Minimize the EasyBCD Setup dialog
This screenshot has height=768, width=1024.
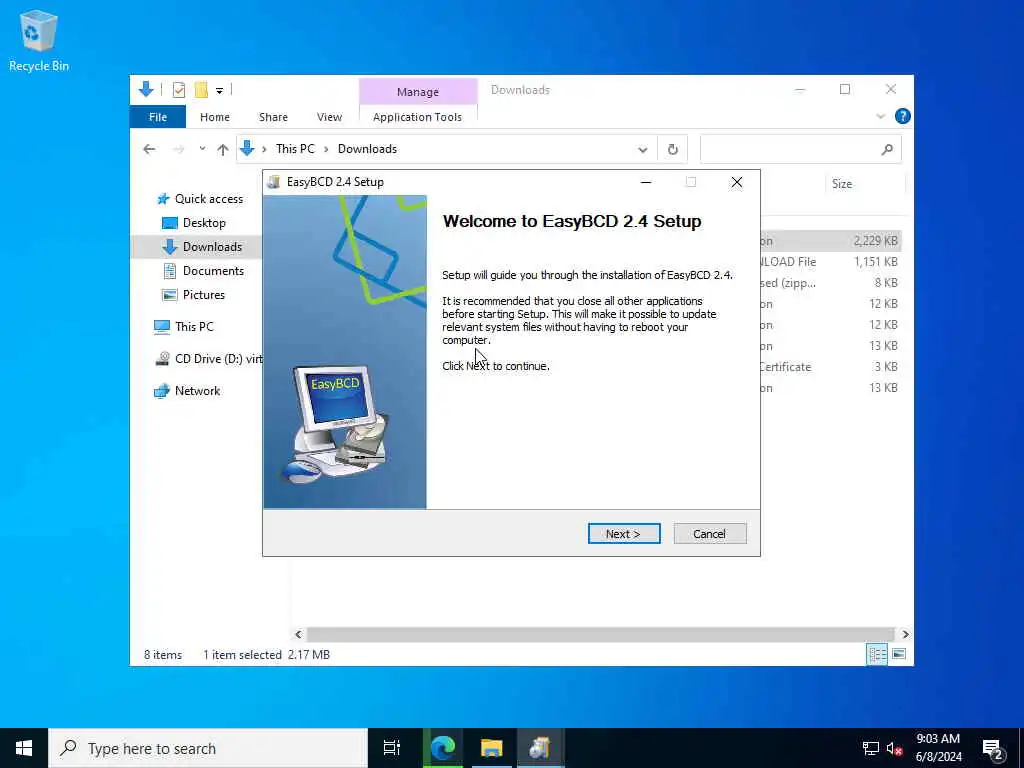pos(646,182)
